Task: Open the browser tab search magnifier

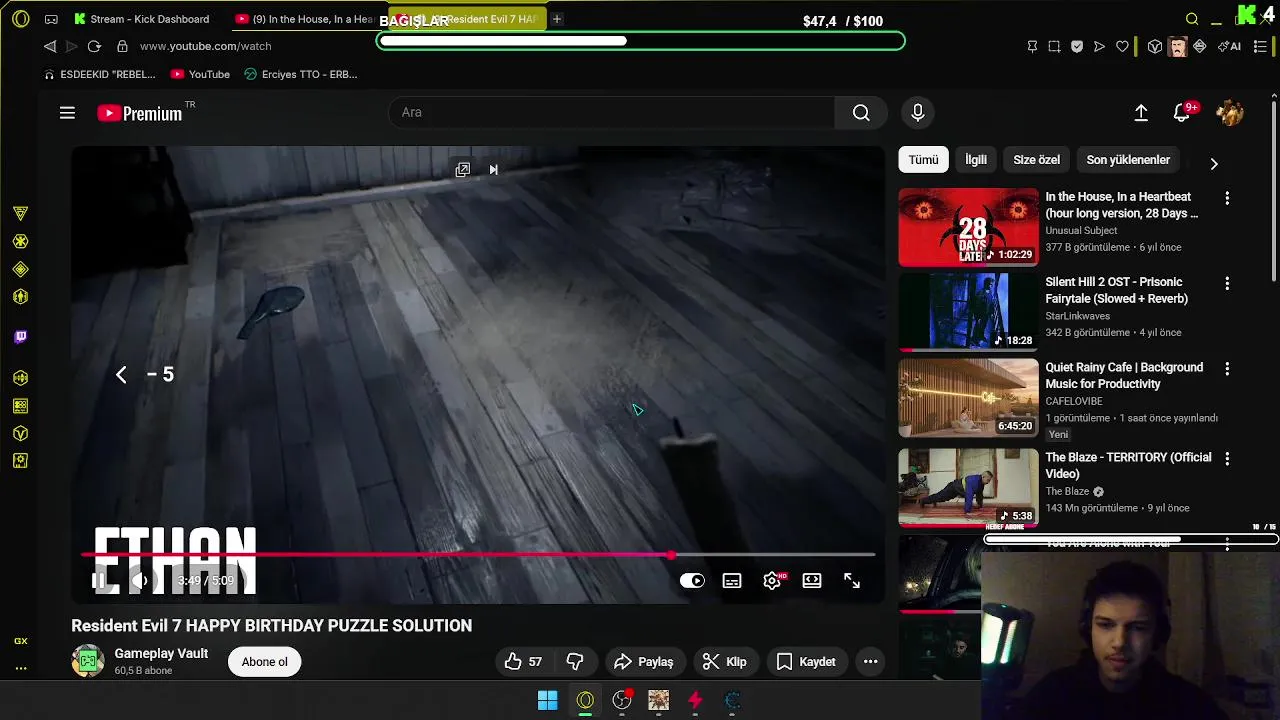Action: click(x=1192, y=19)
